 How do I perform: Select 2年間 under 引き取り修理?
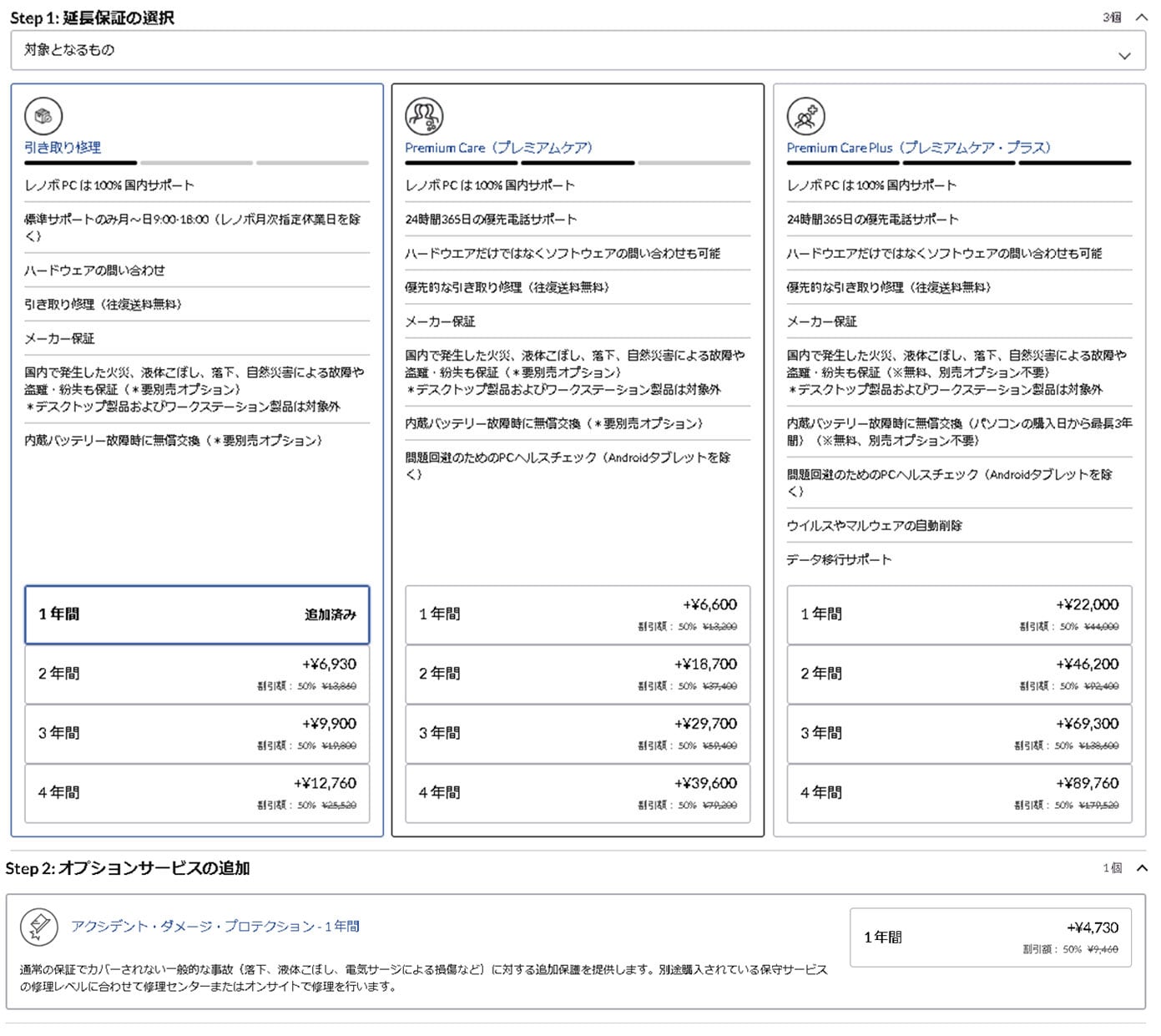click(197, 673)
